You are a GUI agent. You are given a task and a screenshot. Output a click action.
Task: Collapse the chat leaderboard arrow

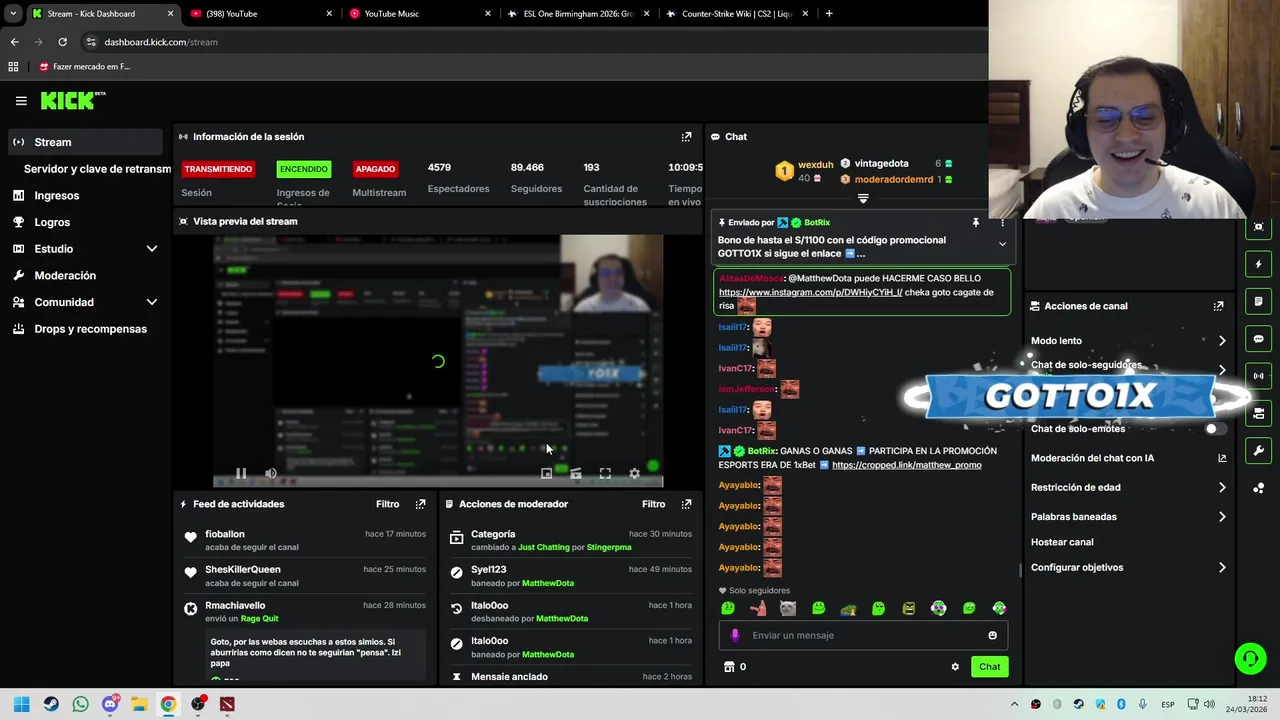point(863,199)
